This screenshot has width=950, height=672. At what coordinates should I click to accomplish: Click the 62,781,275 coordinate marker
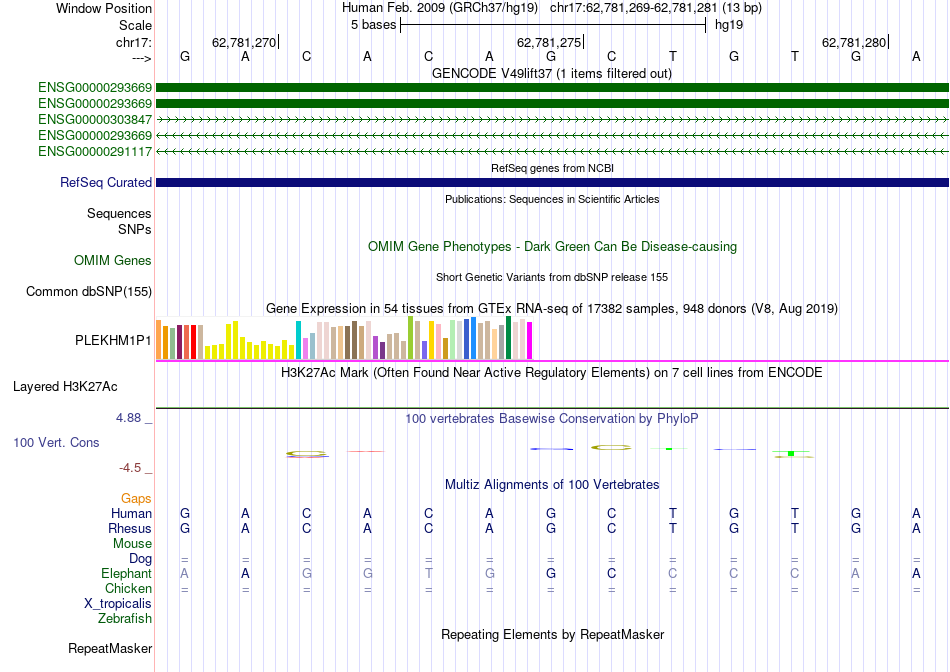548,42
